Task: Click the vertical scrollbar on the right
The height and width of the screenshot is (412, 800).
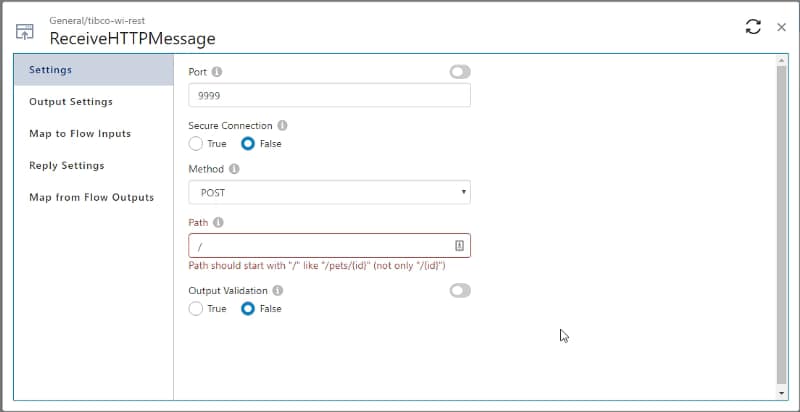Action: [x=781, y=220]
